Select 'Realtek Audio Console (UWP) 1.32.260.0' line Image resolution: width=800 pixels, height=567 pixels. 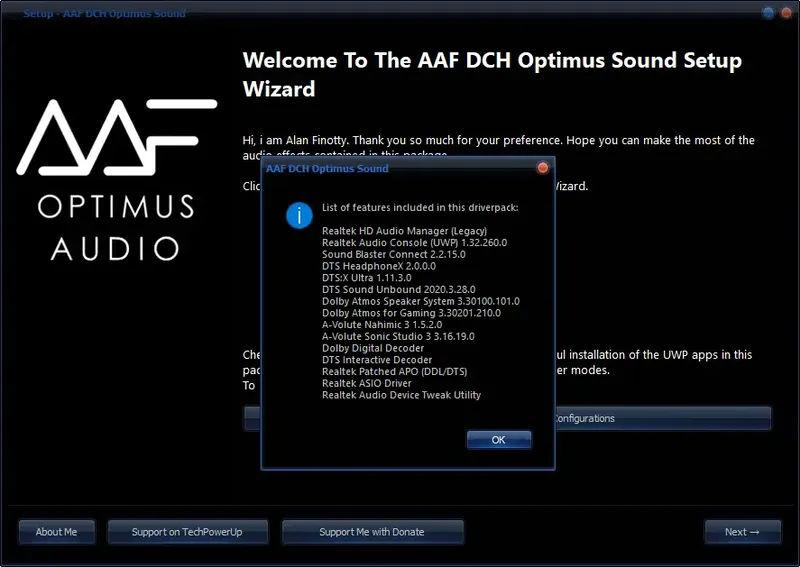tap(414, 242)
